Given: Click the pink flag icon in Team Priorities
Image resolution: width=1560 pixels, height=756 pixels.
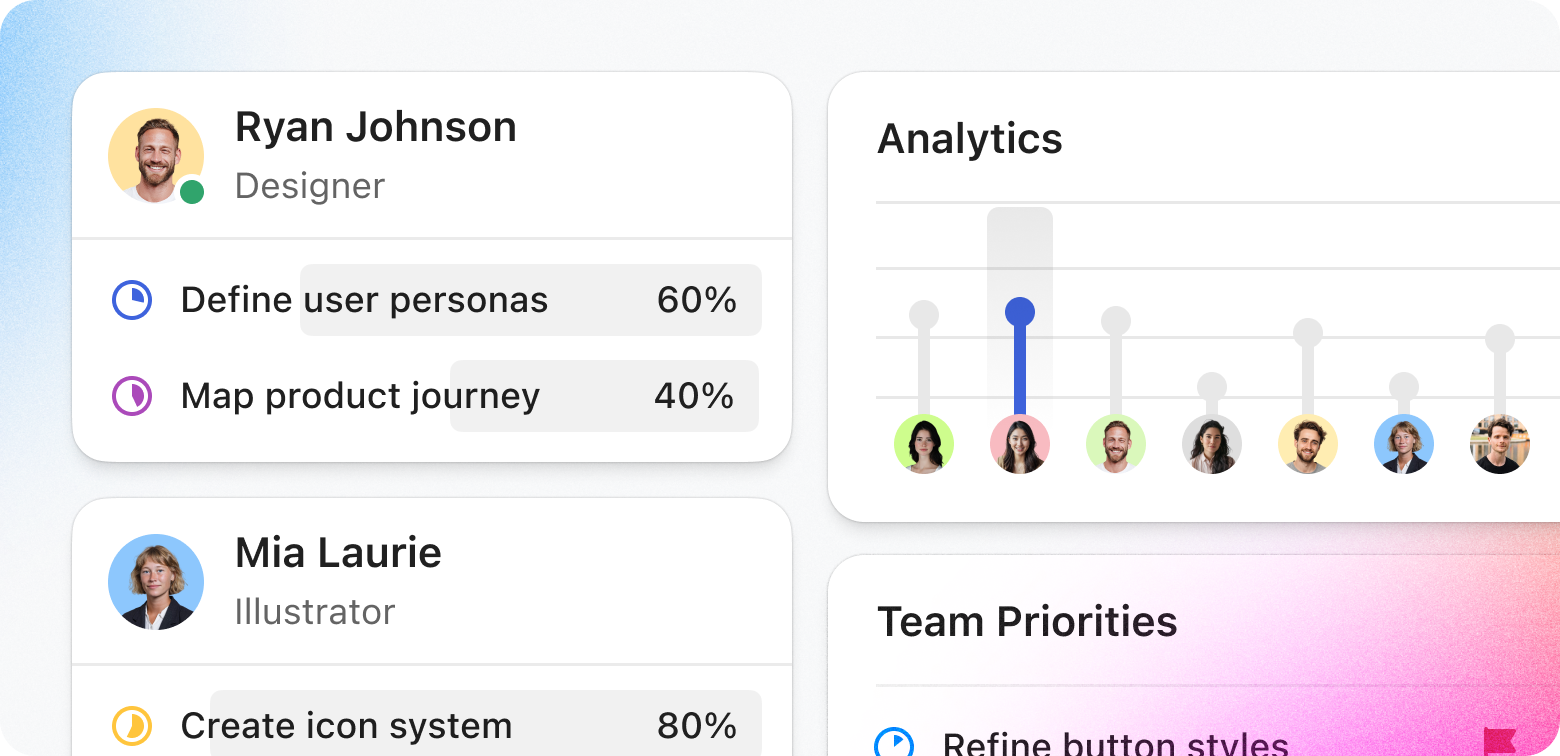Looking at the screenshot, I should [x=1499, y=741].
